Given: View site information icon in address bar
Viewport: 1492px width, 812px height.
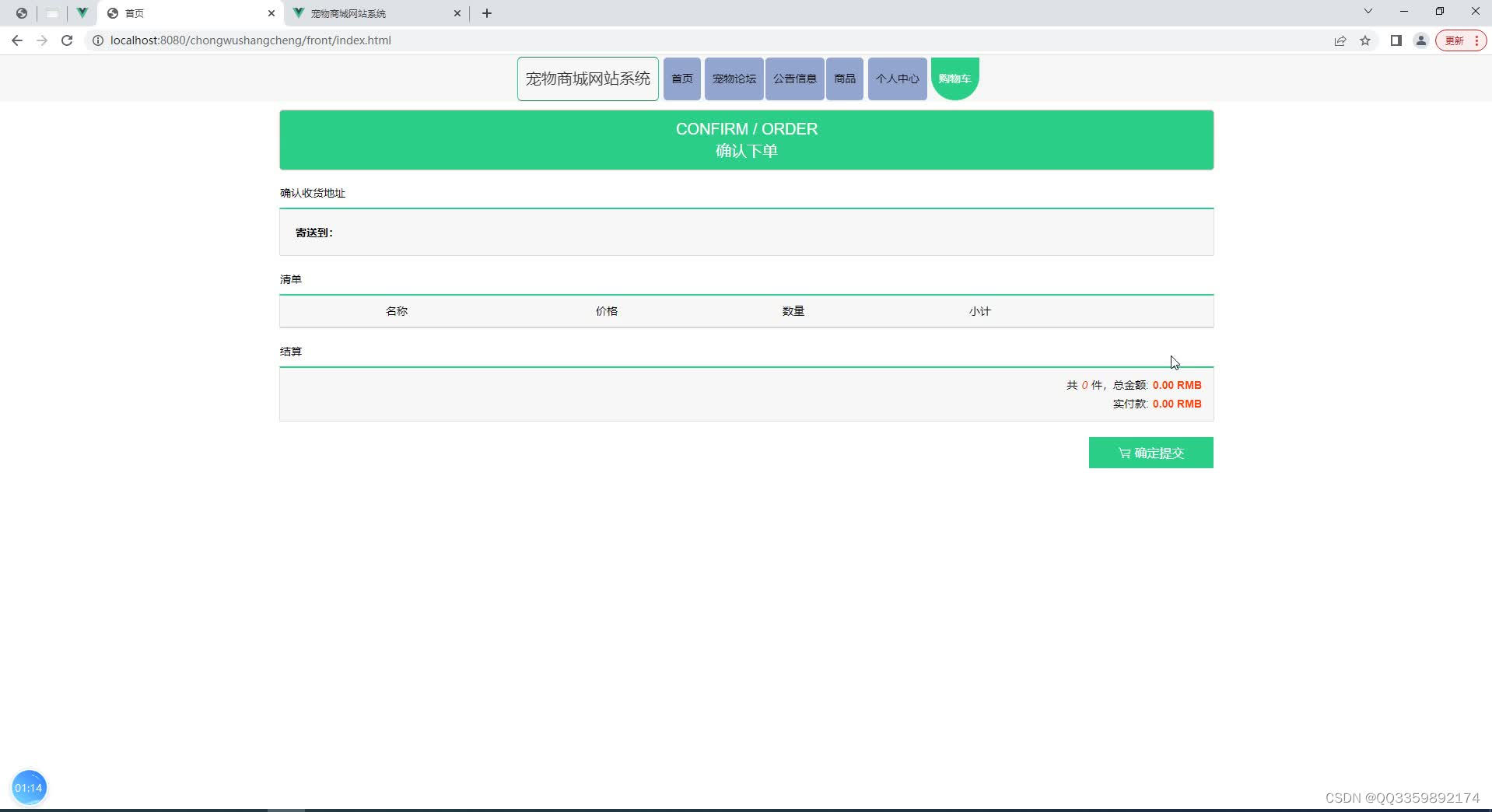Looking at the screenshot, I should point(98,40).
